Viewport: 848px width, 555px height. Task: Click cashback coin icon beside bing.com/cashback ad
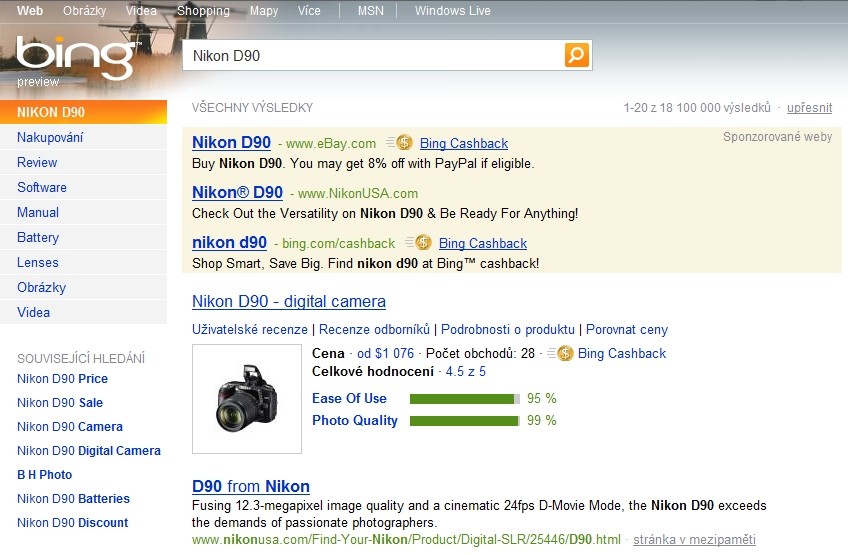[423, 242]
